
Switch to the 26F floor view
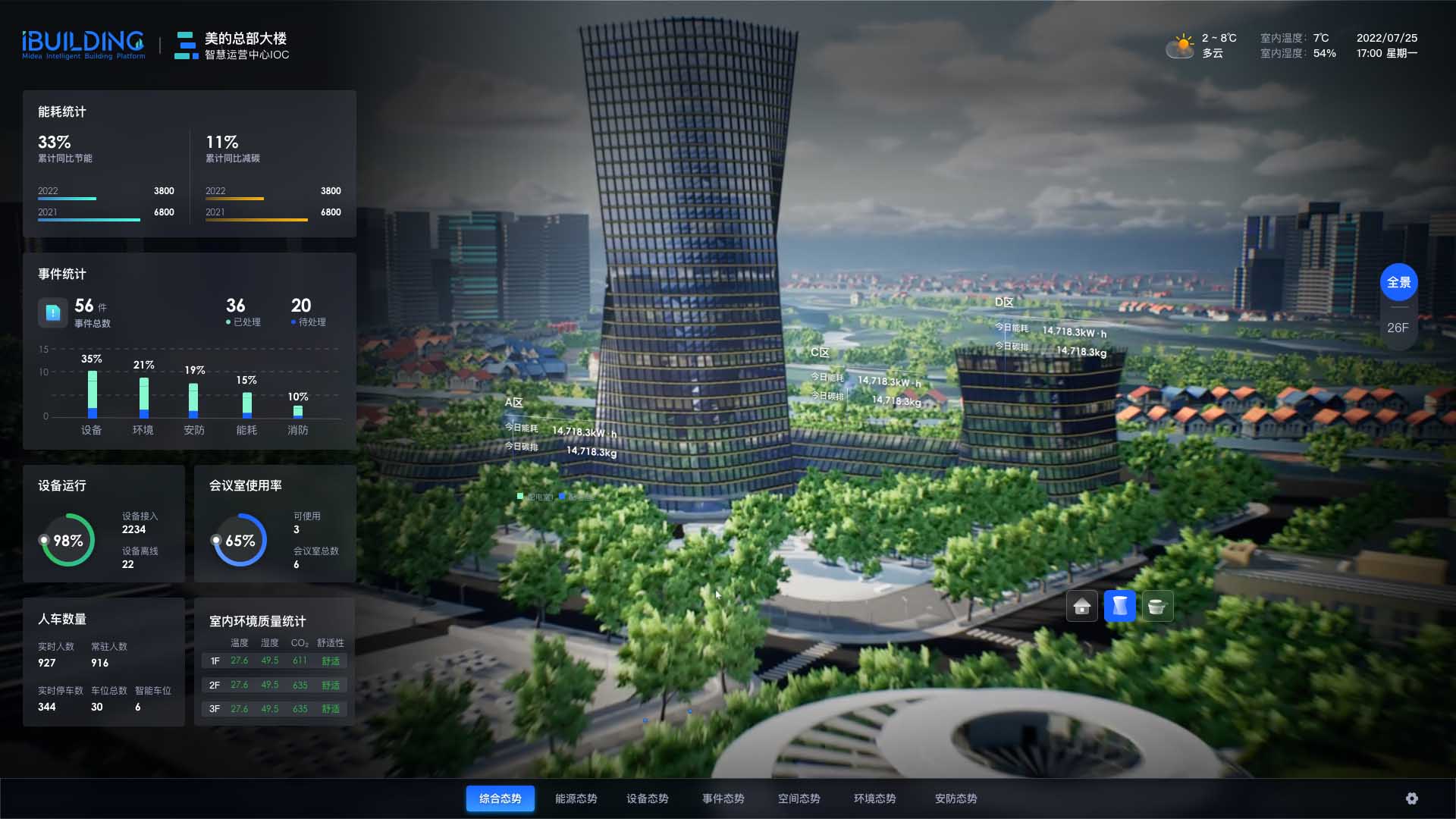[x=1398, y=328]
